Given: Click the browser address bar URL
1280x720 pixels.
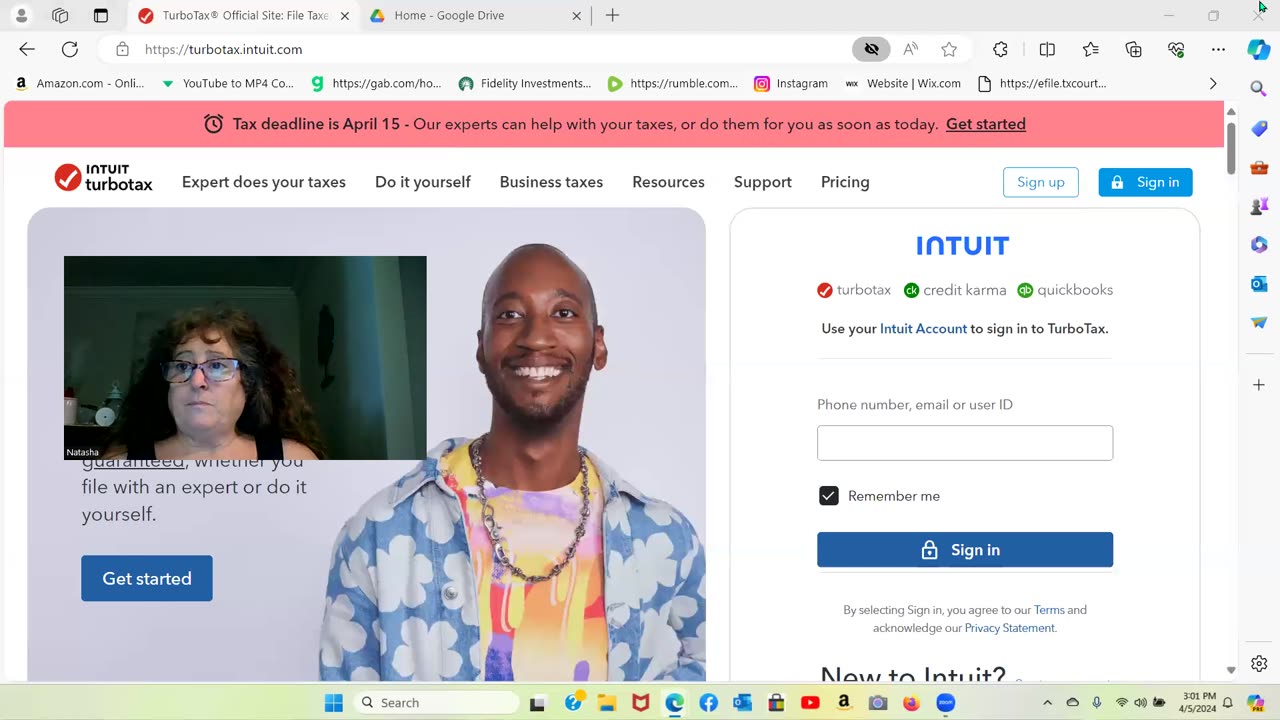Looking at the screenshot, I should [224, 49].
